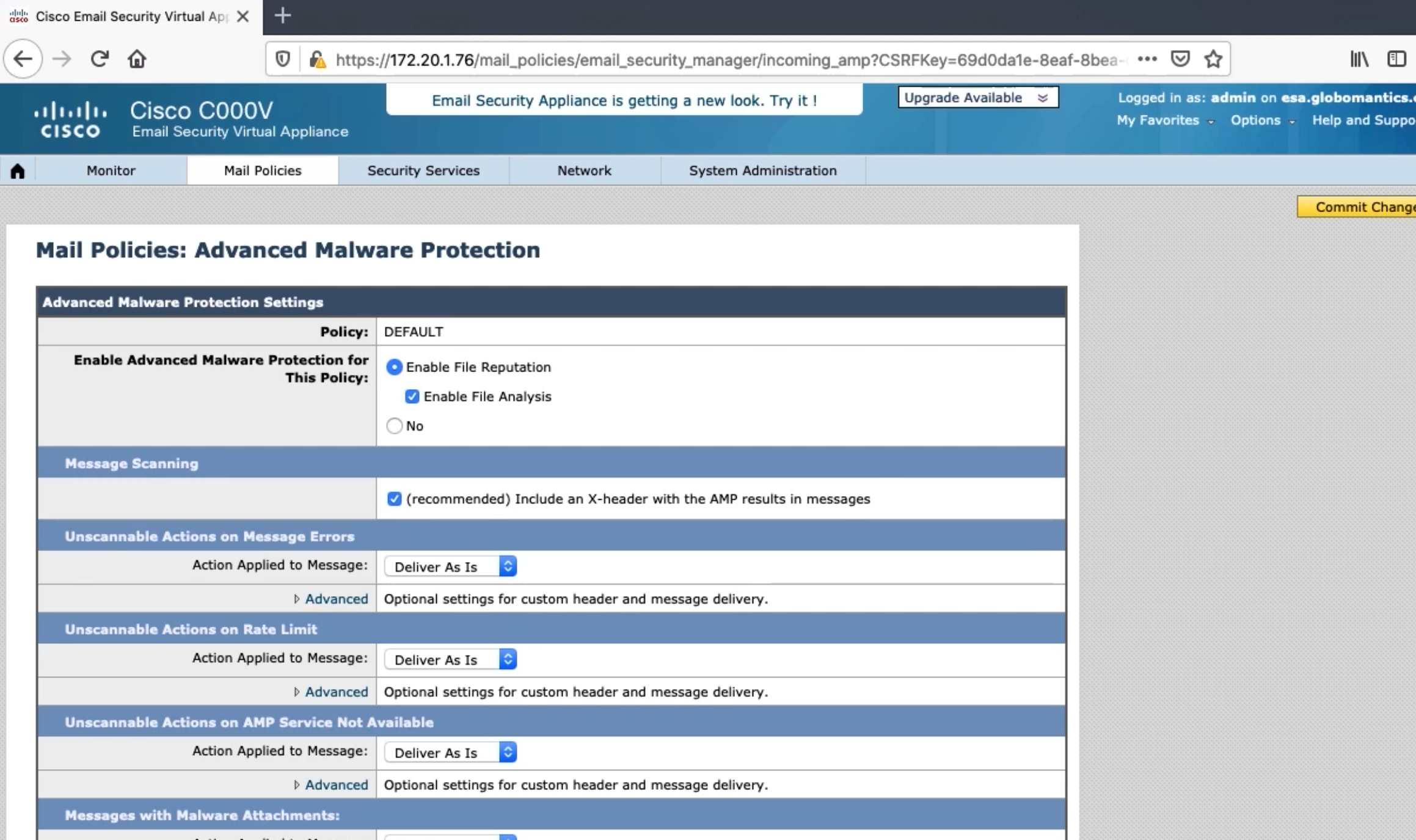Bookmark this page with the star
The image size is (1416, 840).
[x=1213, y=59]
